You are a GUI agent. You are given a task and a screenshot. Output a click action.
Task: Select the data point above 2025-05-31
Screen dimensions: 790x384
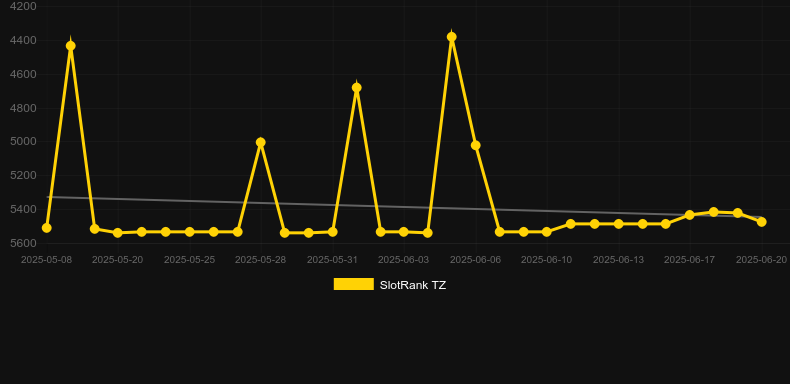[333, 232]
